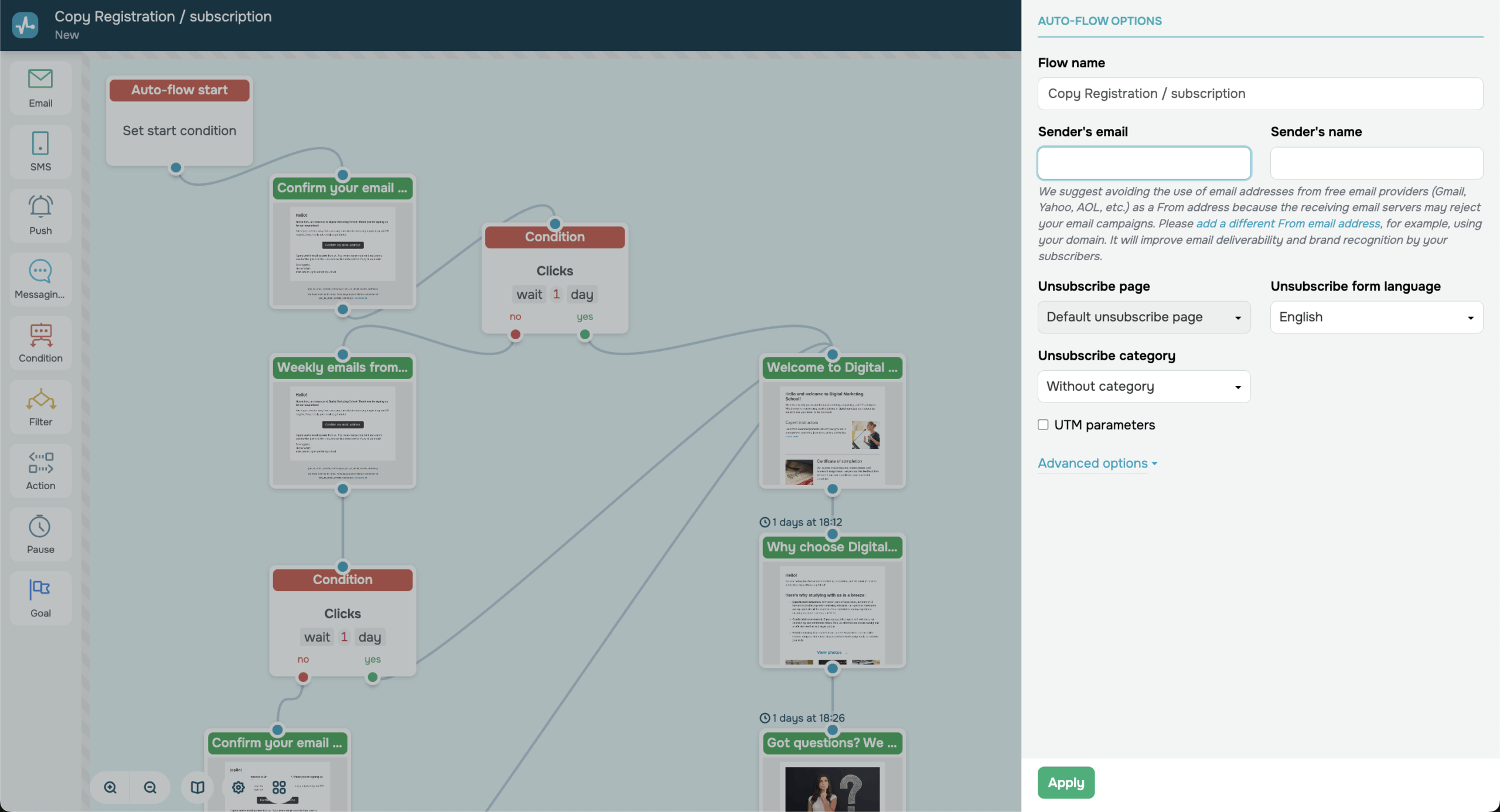
Task: Pick the Filter element from sidebar
Action: coord(40,407)
